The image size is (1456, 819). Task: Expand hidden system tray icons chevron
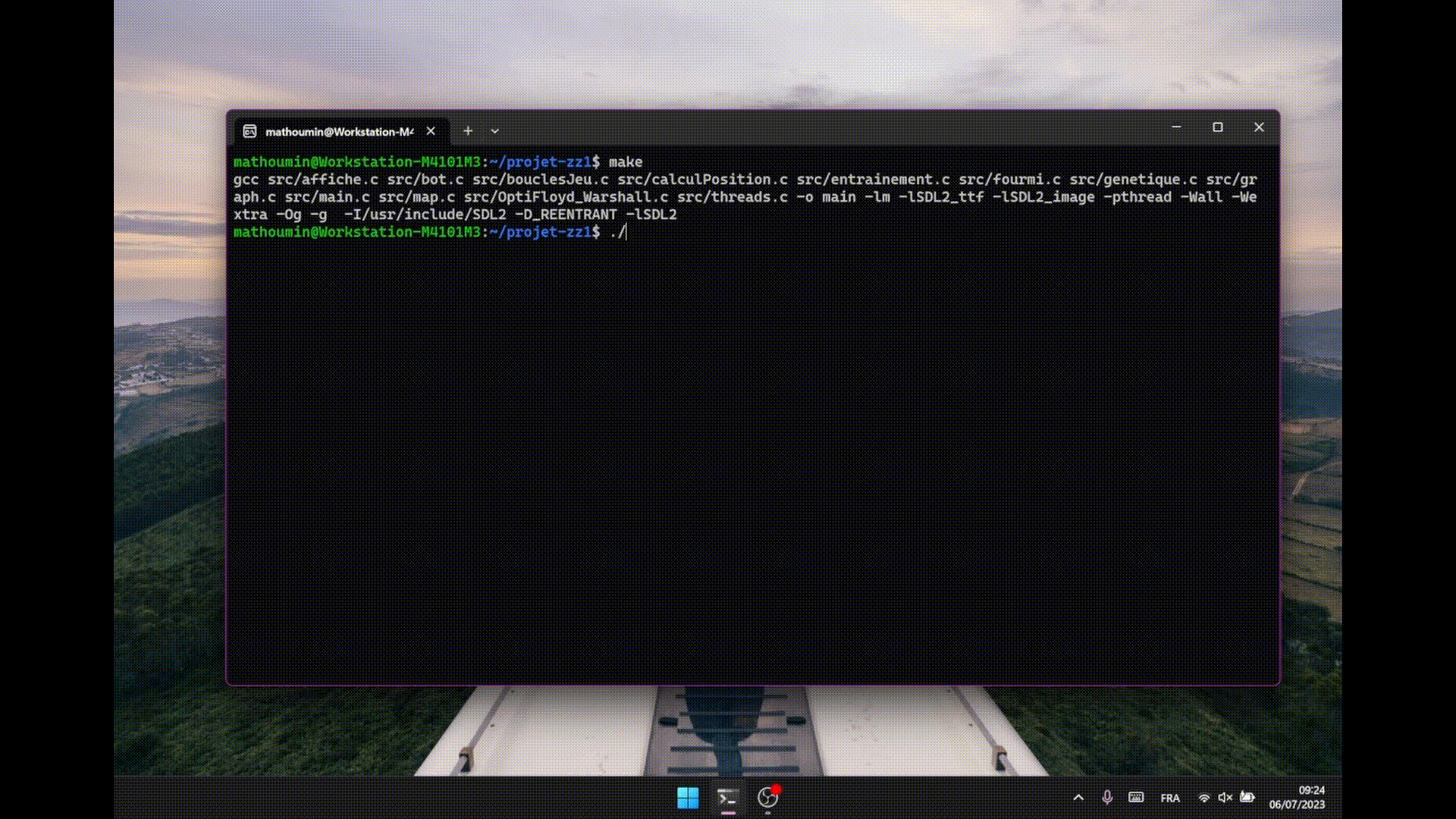pyautogui.click(x=1078, y=798)
